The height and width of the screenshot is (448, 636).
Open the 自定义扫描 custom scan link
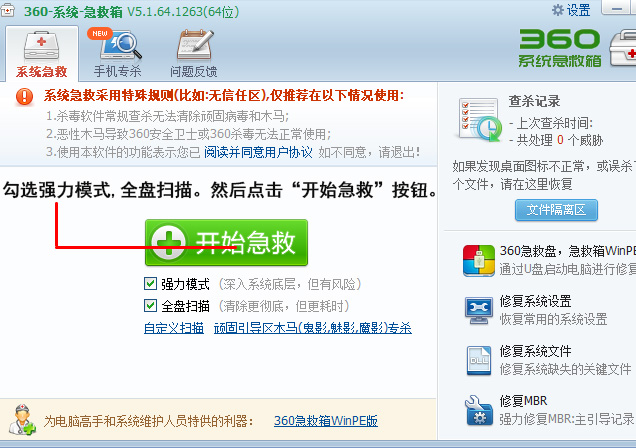[173, 328]
